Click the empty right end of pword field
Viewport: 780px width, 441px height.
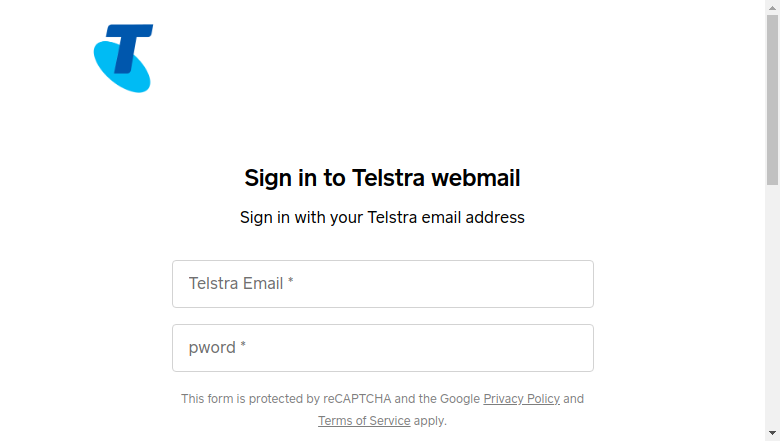pos(547,348)
